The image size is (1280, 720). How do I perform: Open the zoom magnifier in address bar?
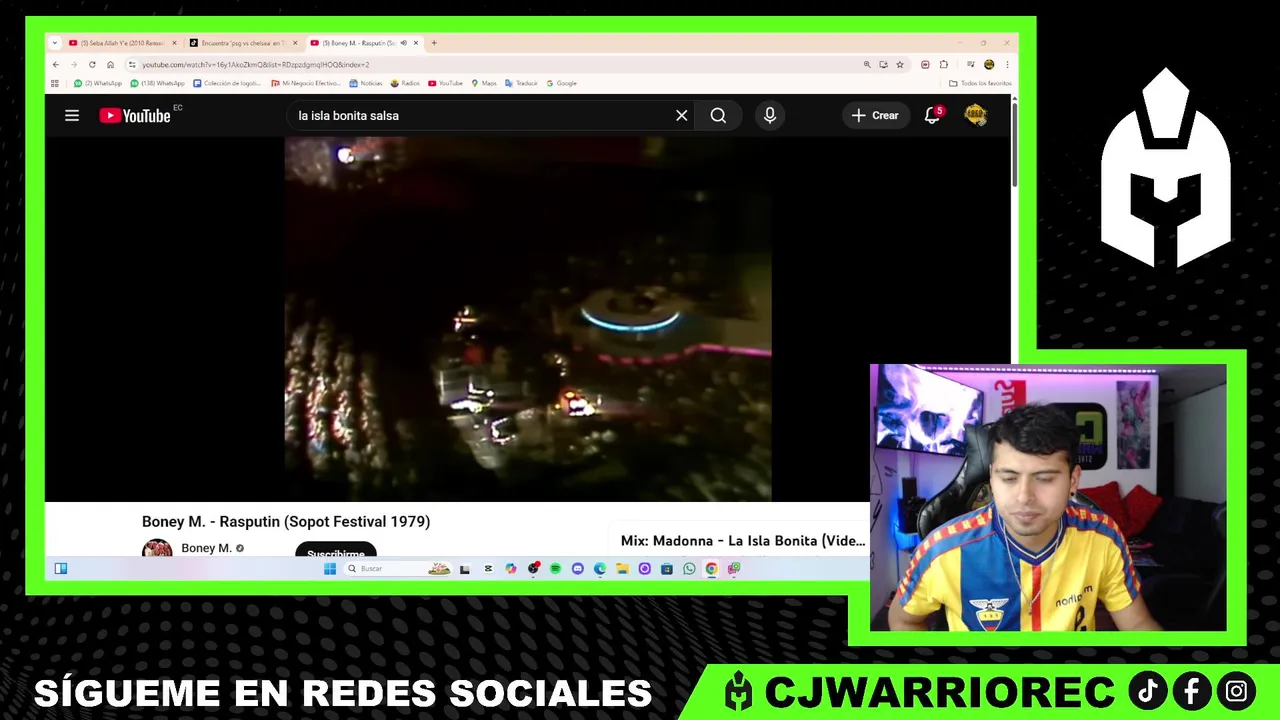click(867, 65)
